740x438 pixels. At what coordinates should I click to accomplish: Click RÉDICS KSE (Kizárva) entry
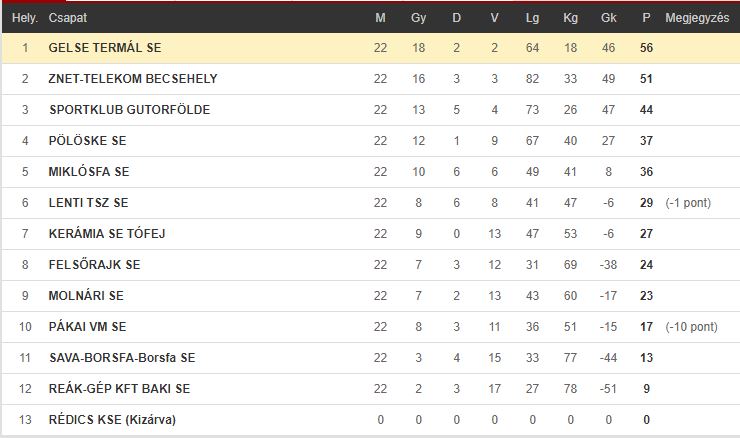[112, 420]
